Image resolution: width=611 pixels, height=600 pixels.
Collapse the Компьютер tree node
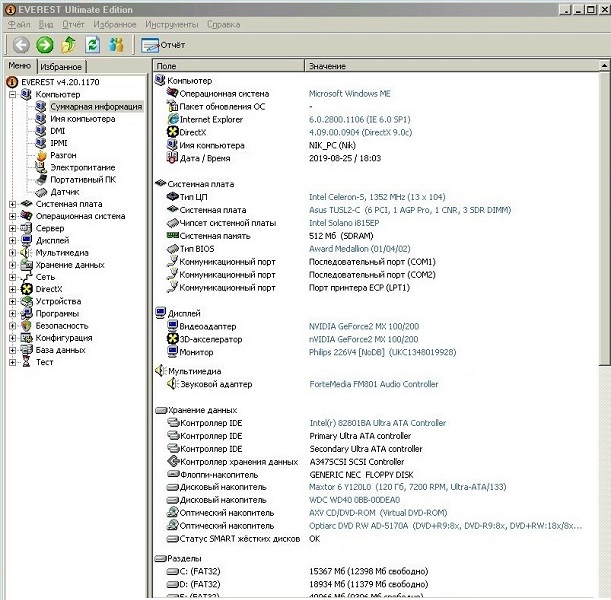[x=12, y=94]
